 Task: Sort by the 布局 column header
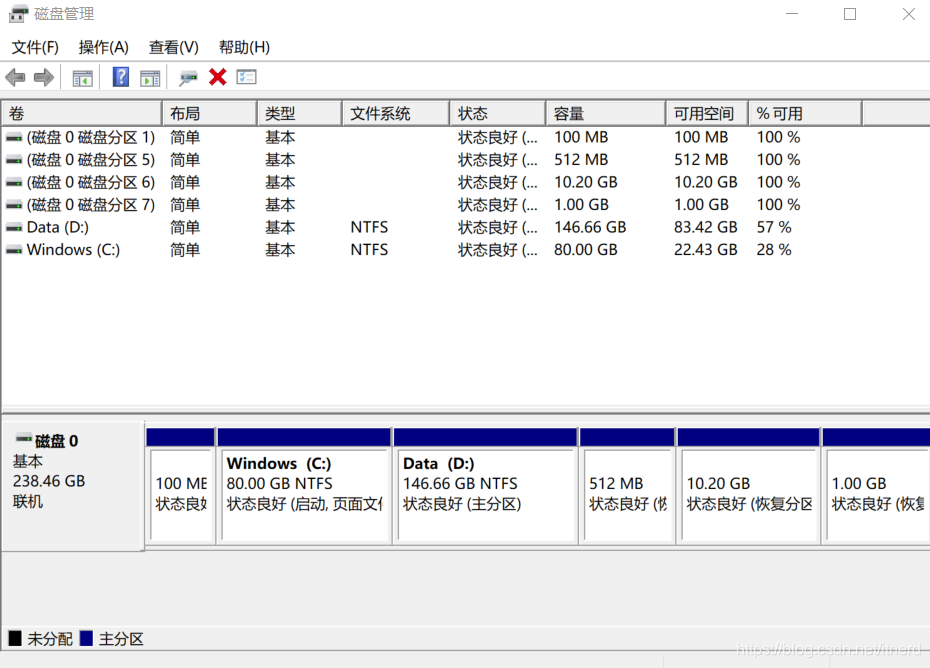209,113
